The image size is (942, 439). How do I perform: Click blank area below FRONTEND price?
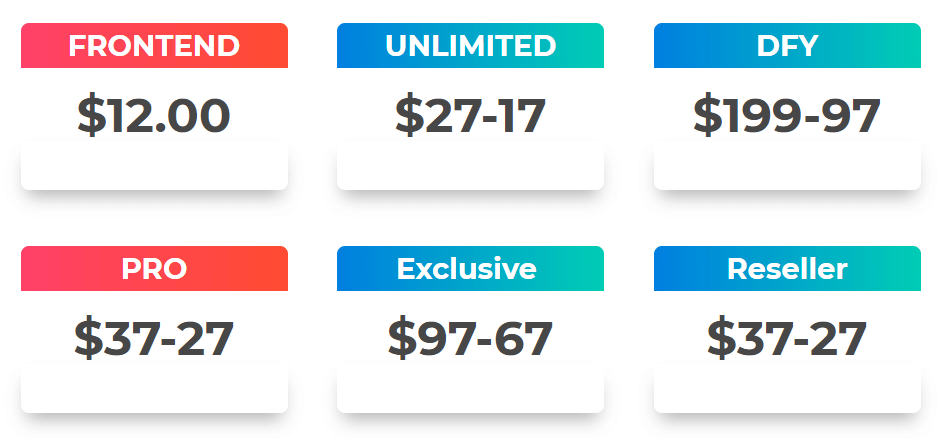(154, 165)
